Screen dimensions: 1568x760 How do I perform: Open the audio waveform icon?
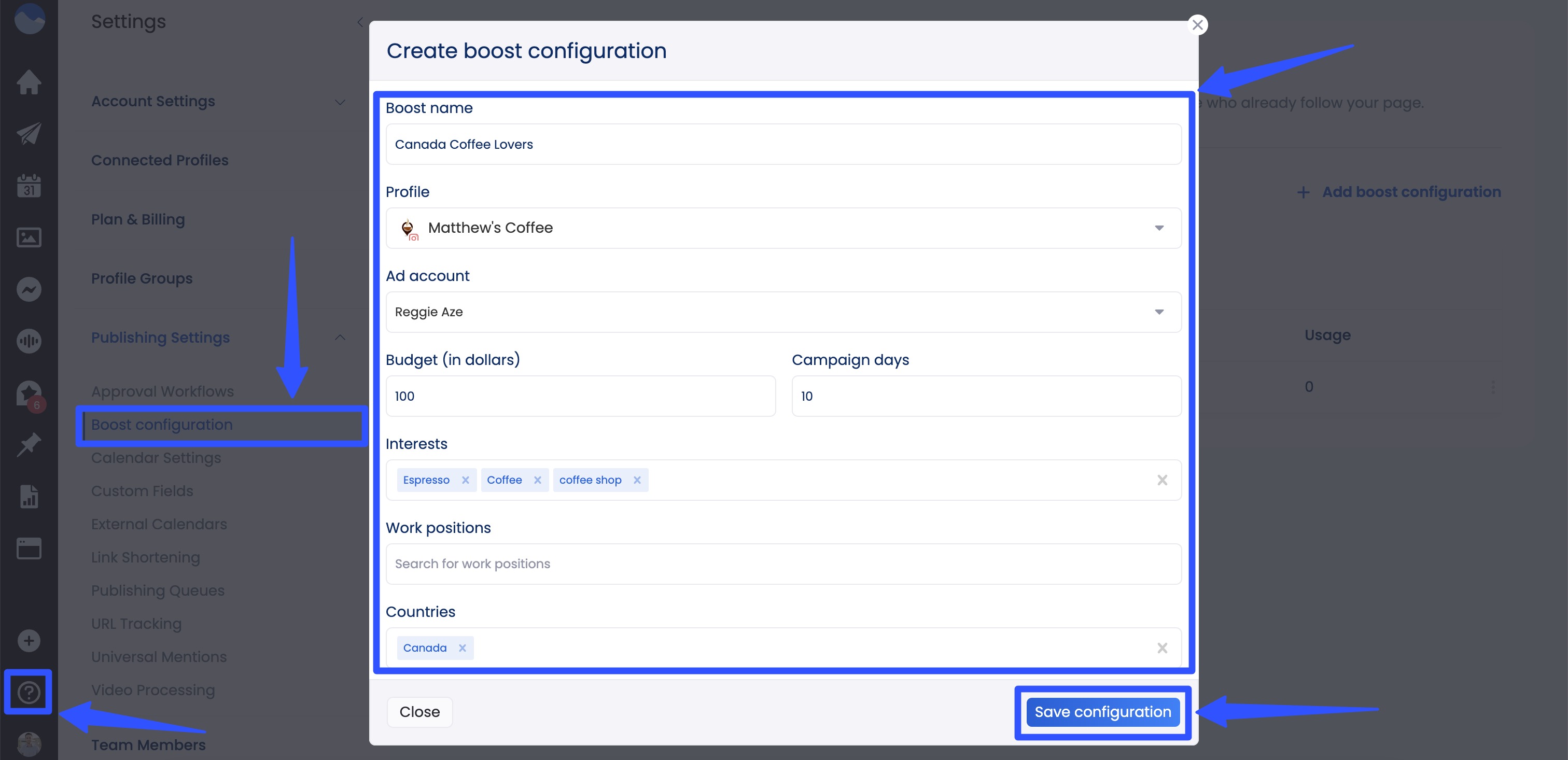[29, 341]
